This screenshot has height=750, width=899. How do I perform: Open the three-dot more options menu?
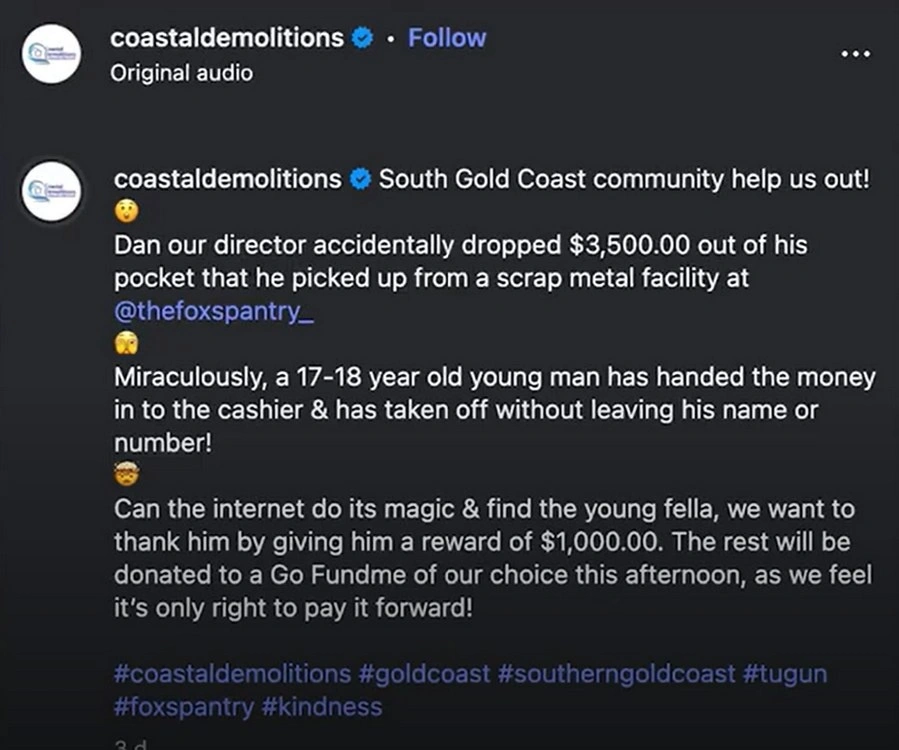pos(855,53)
